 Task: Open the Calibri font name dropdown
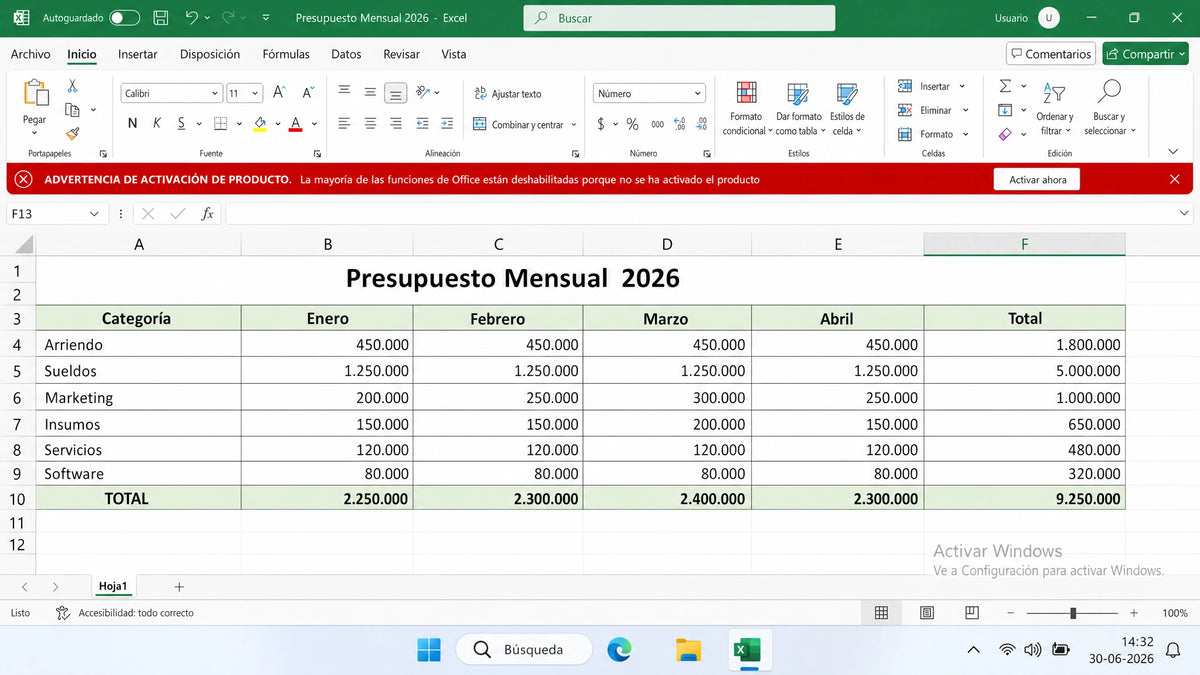[x=171, y=93]
